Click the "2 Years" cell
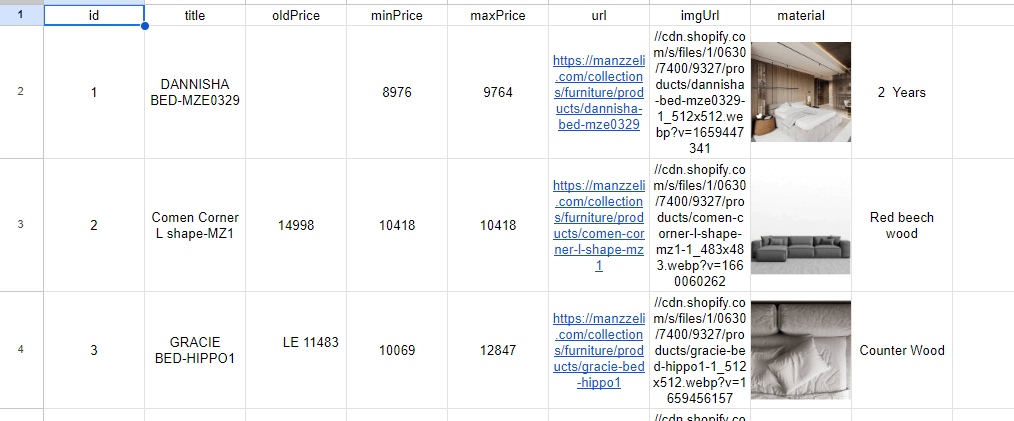The height and width of the screenshot is (421, 1014). (901, 92)
